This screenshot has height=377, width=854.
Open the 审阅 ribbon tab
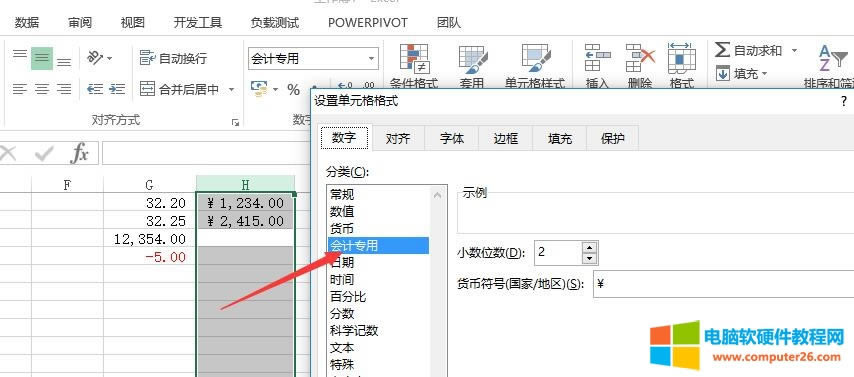pyautogui.click(x=80, y=23)
